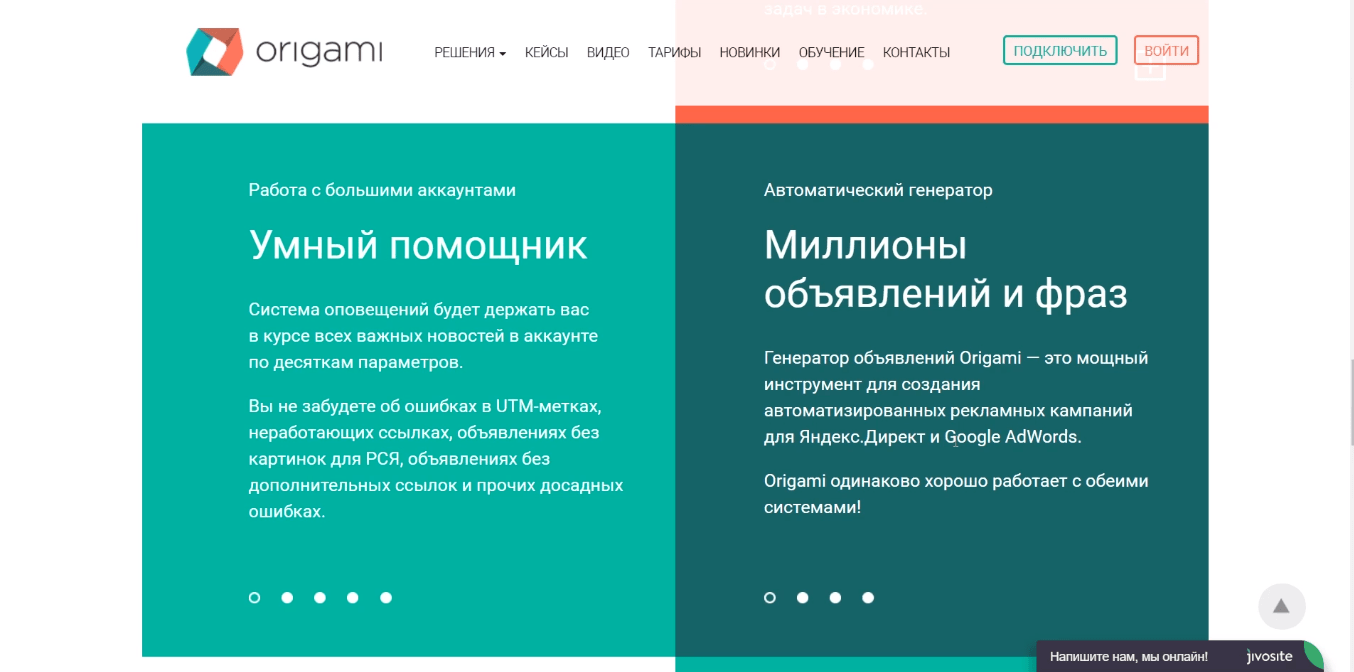Click the scroll-to-top arrow button
Screen dimensions: 1354x672
click(1281, 606)
